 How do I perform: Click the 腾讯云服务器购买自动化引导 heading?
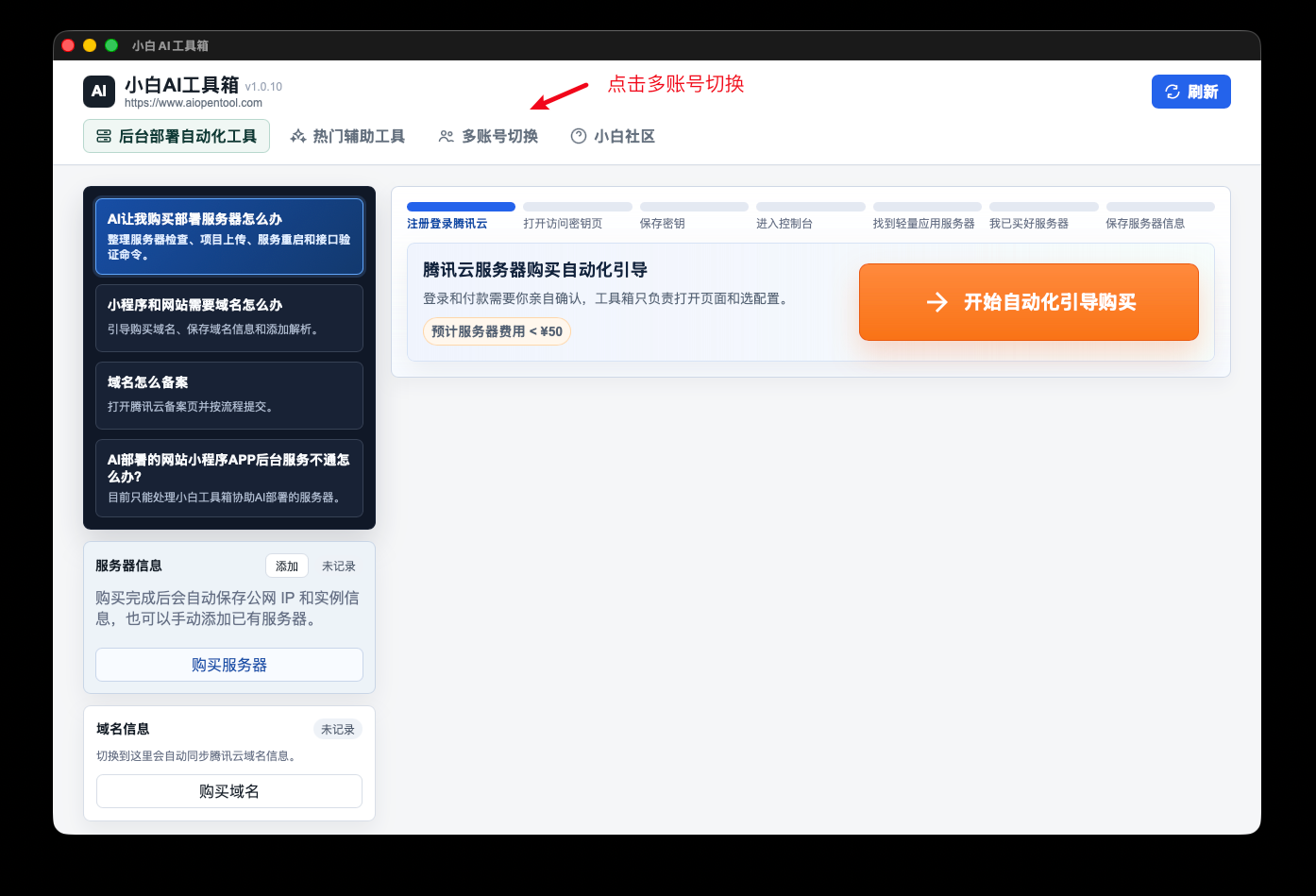(535, 270)
